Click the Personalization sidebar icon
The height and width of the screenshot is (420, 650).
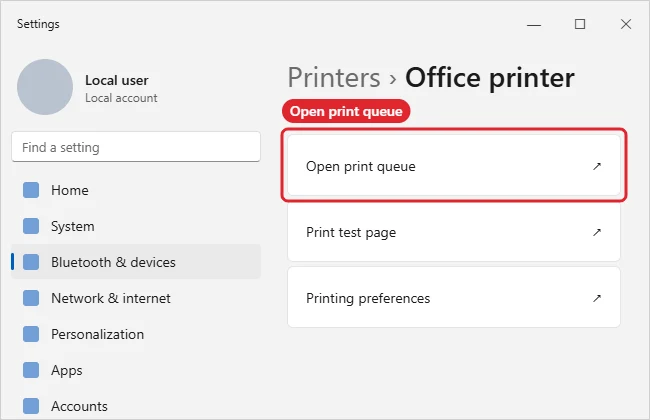pos(31,334)
